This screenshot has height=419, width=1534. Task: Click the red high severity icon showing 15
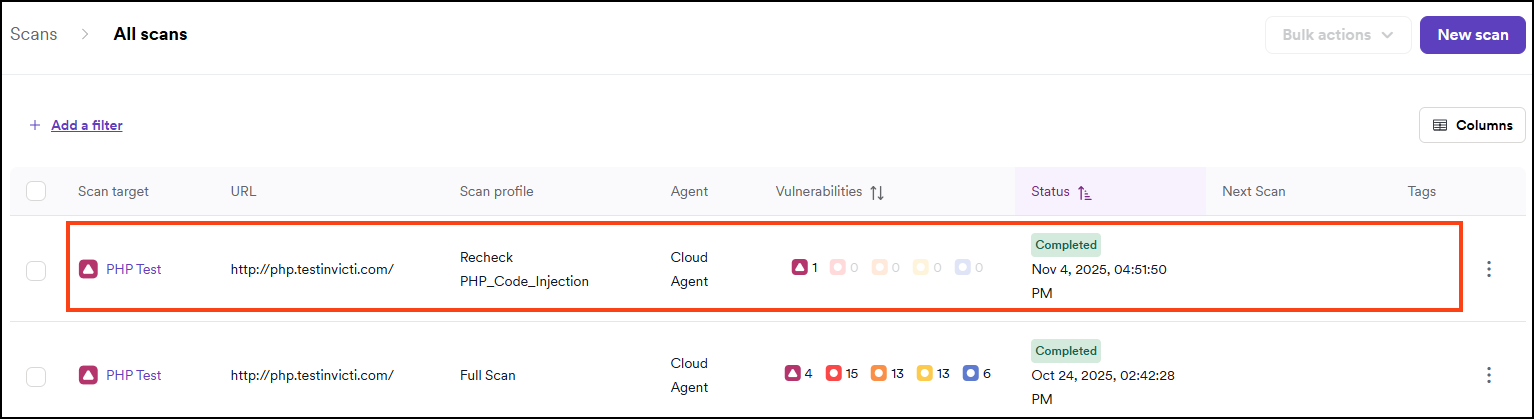833,374
